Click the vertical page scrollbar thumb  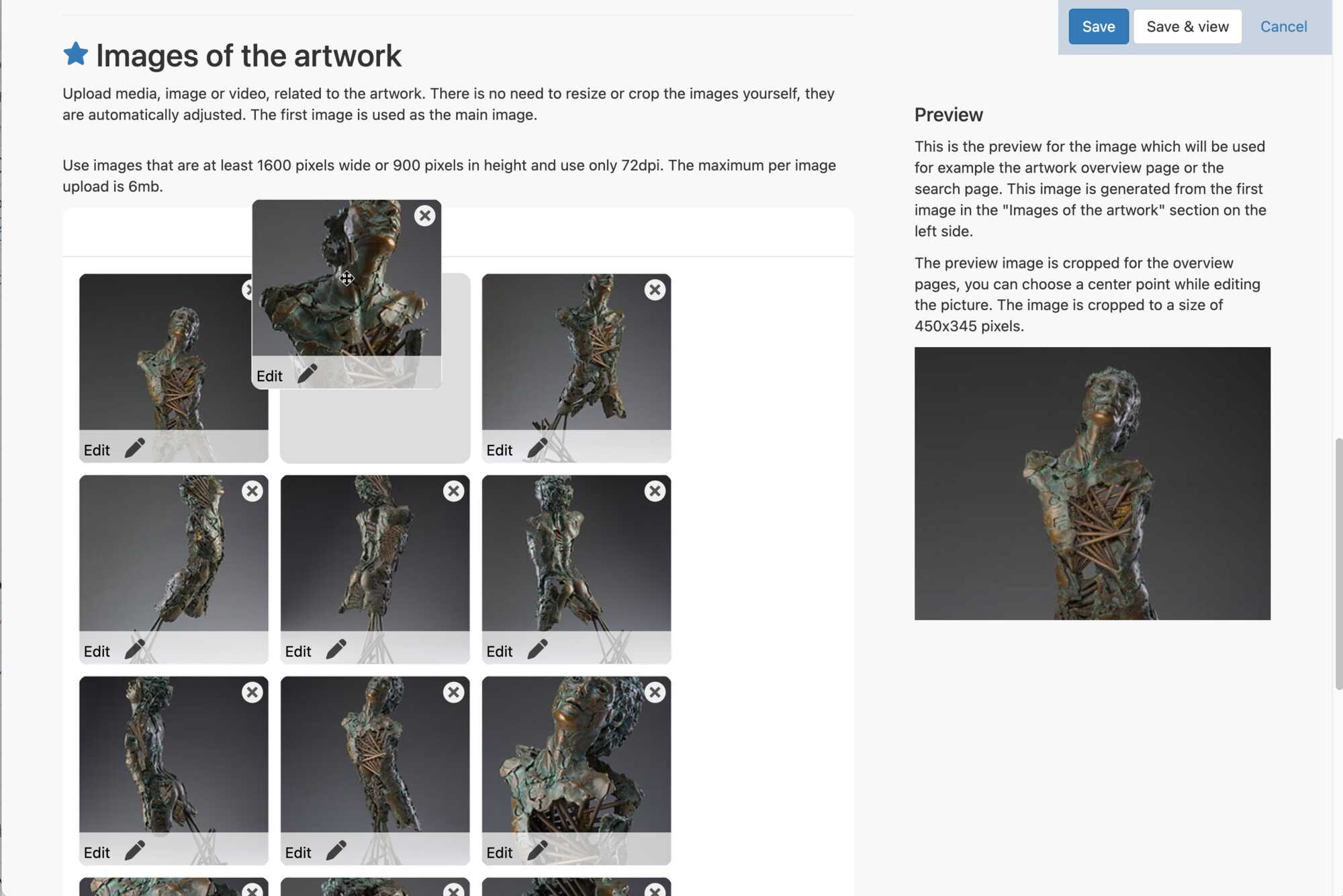coord(1338,564)
